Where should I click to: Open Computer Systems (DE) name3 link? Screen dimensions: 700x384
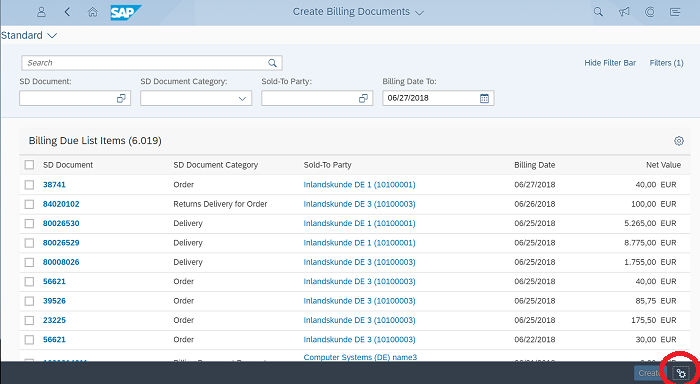[x=360, y=357]
